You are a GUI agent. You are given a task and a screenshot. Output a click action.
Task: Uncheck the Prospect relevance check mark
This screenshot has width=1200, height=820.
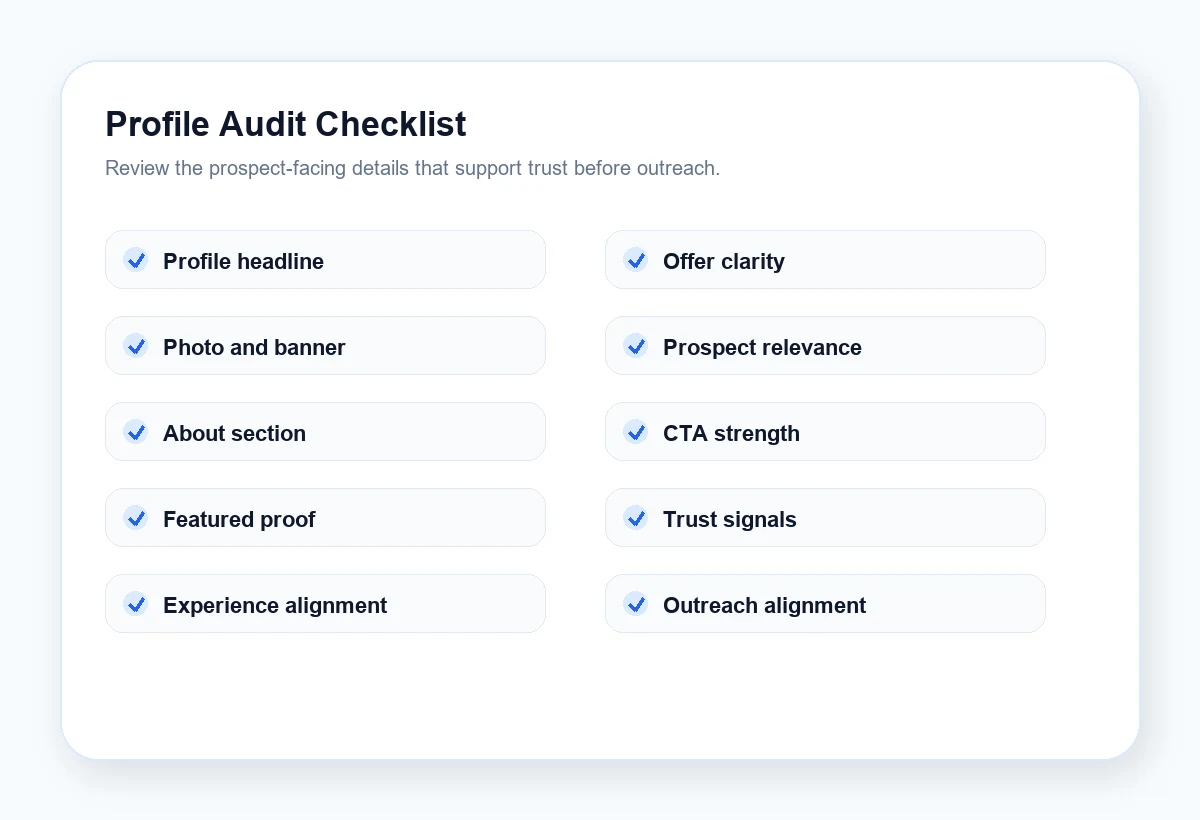pyautogui.click(x=636, y=346)
